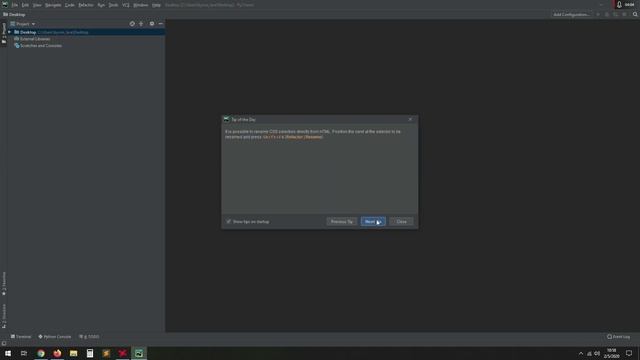Viewport: 640px width, 360px height.
Task: Click the locate/scroll-from-source target icon
Action: tap(132, 24)
